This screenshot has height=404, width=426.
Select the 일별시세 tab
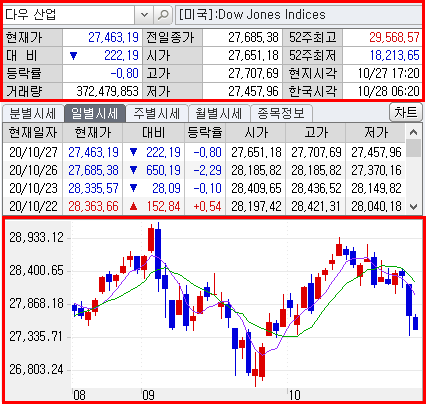pyautogui.click(x=95, y=113)
